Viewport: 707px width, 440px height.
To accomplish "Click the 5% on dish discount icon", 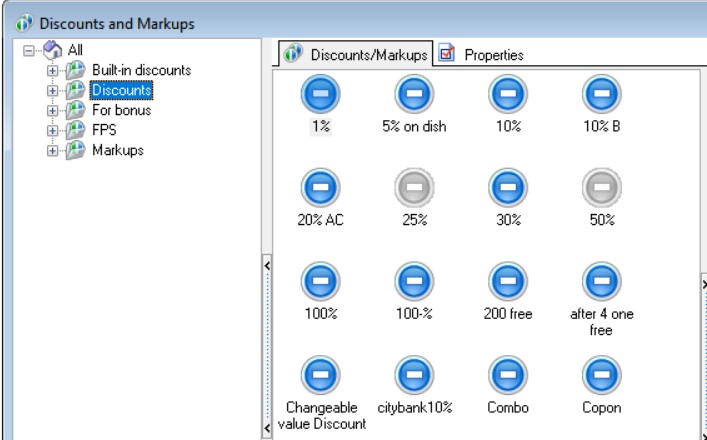I will pyautogui.click(x=413, y=95).
